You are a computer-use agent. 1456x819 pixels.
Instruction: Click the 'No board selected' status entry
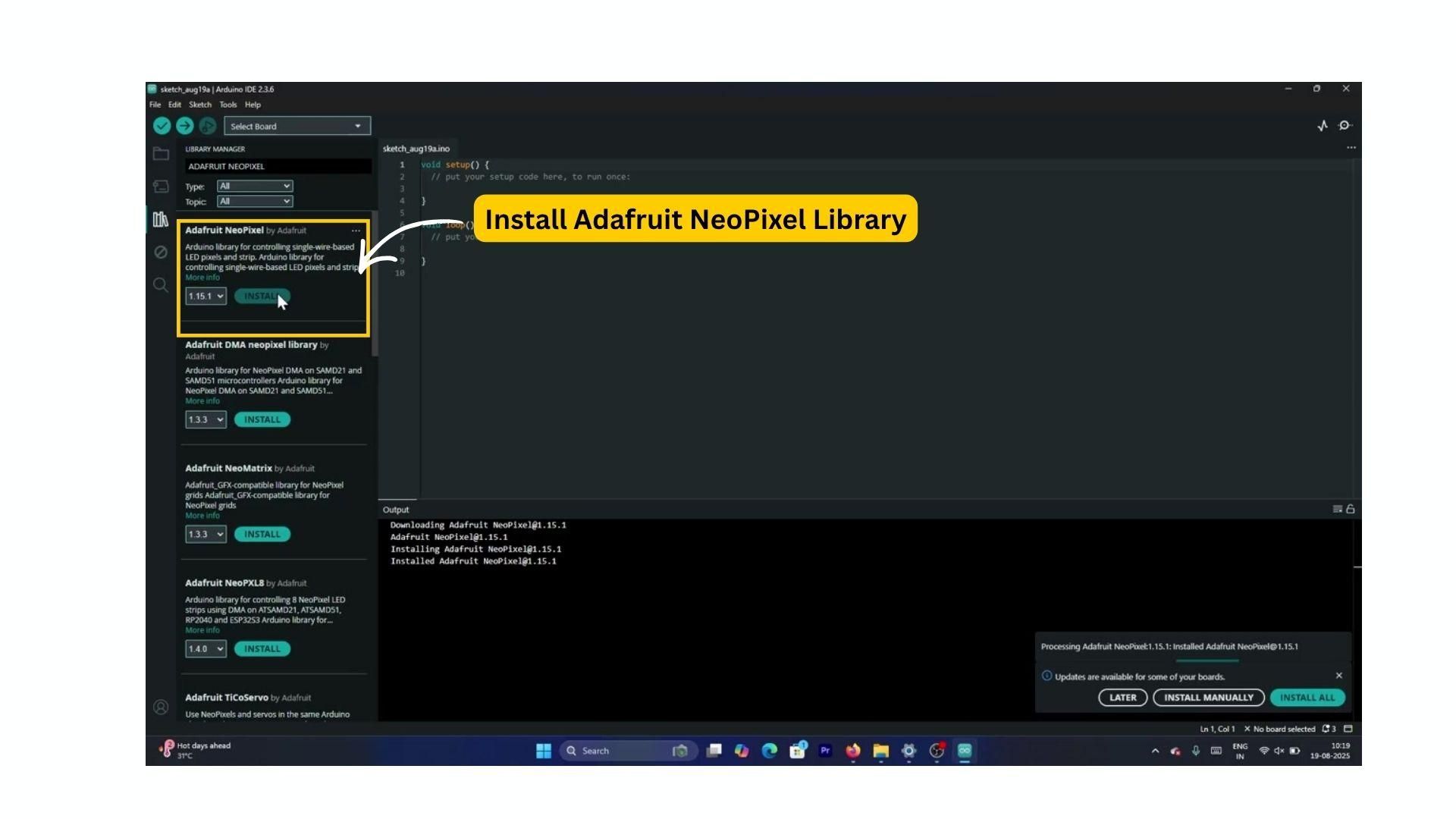pyautogui.click(x=1280, y=729)
